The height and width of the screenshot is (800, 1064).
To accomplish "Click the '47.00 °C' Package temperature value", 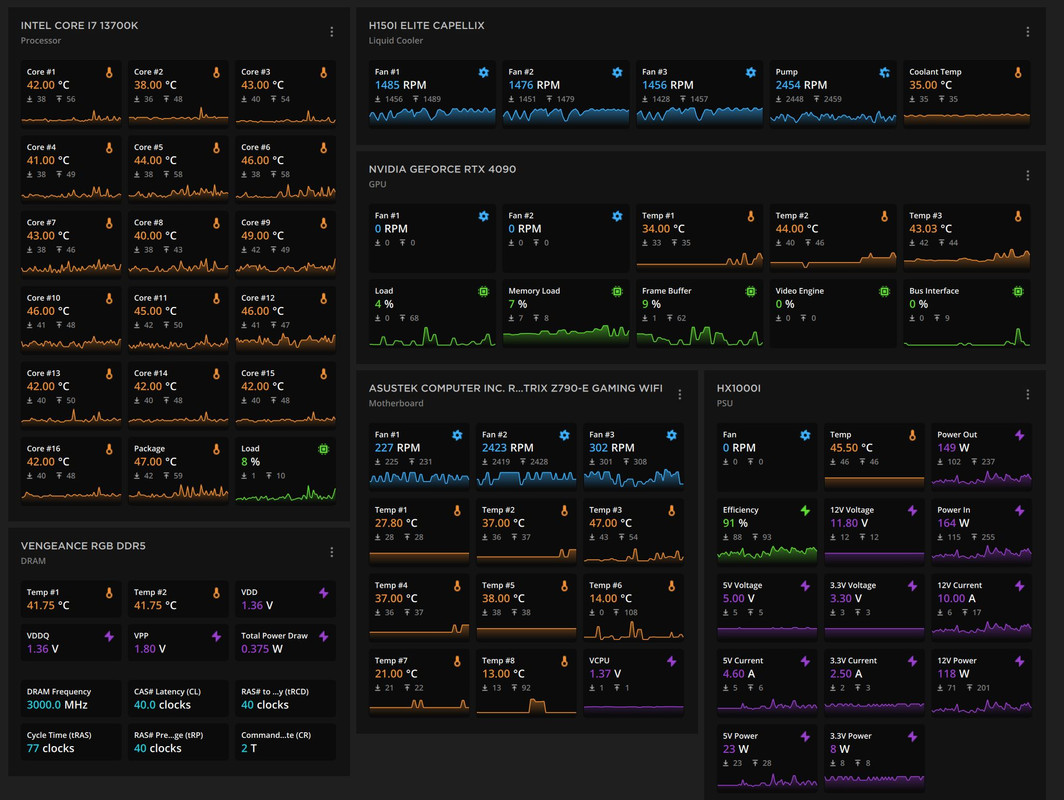I will point(155,462).
